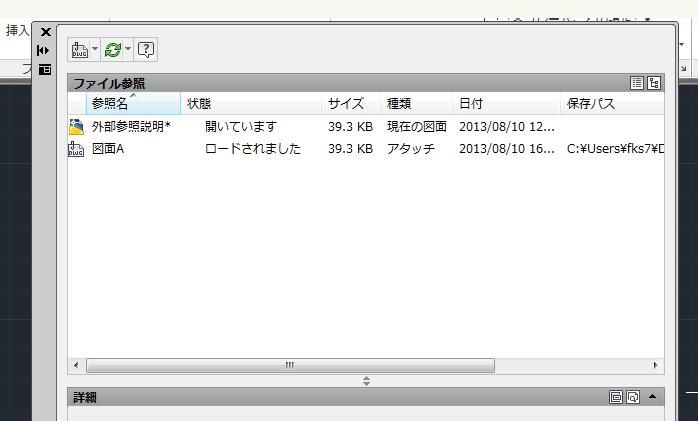
Task: Open the 挿入 ribbon tab
Action: [17, 30]
